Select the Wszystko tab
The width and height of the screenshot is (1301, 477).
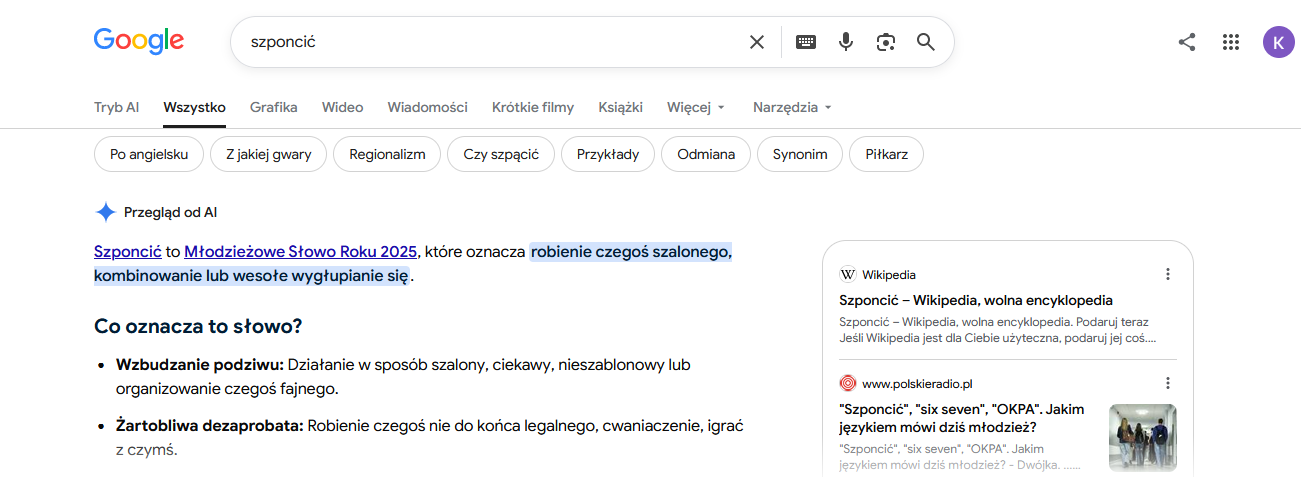pyautogui.click(x=194, y=107)
